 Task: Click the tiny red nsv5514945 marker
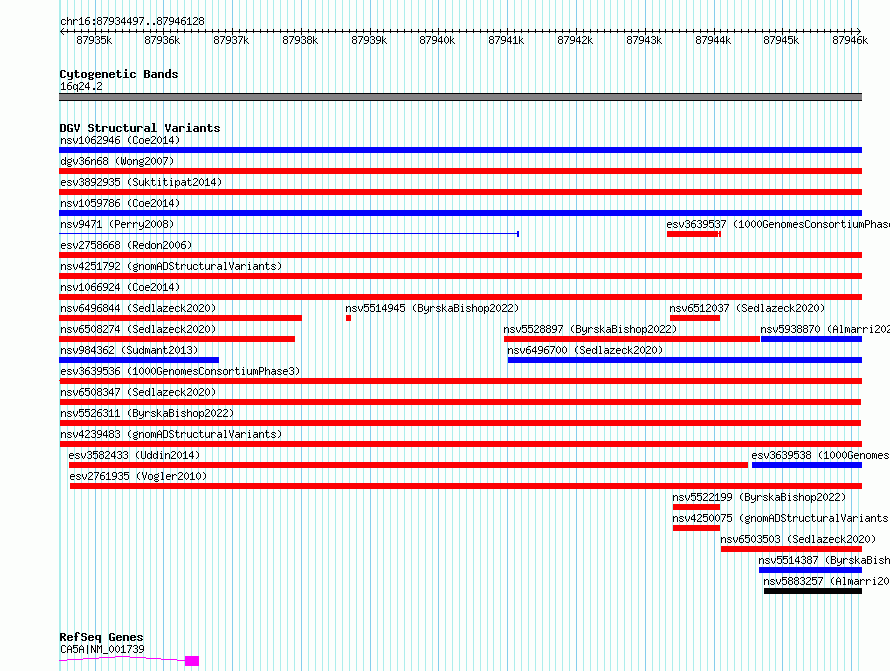point(349,318)
